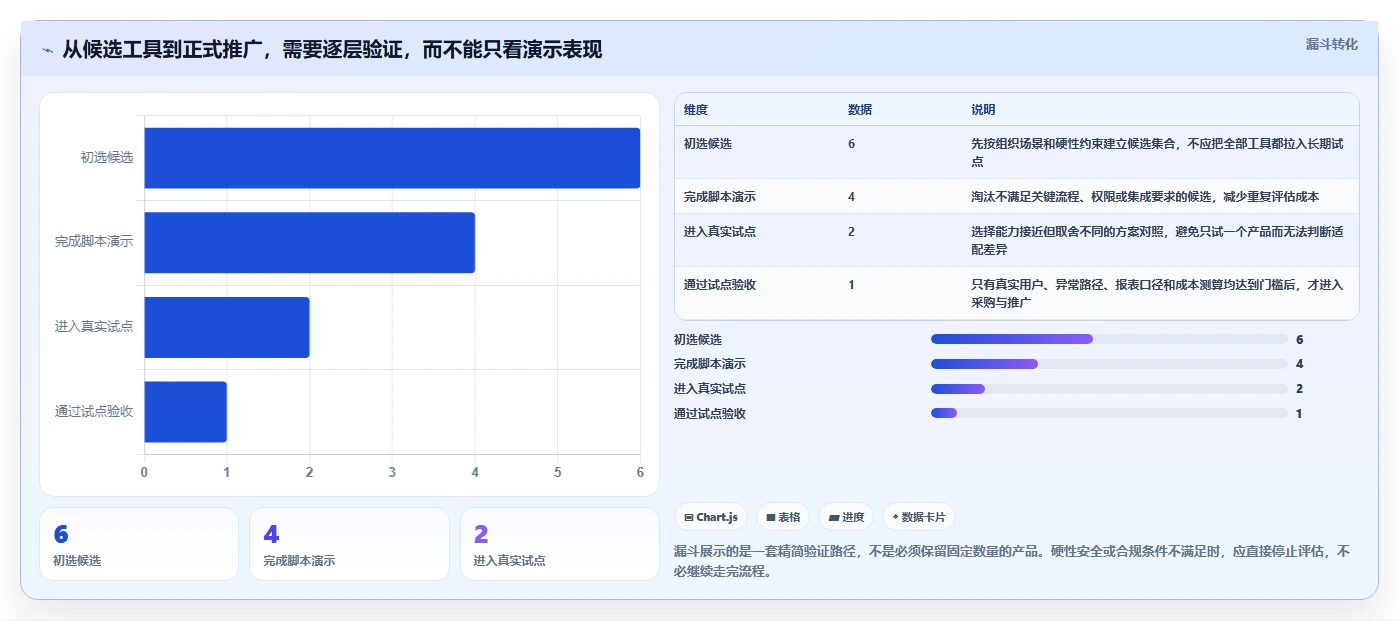Image resolution: width=1399 pixels, height=621 pixels.
Task: Click the 通过试点验收 progress bar showing 1
Action: (1109, 414)
